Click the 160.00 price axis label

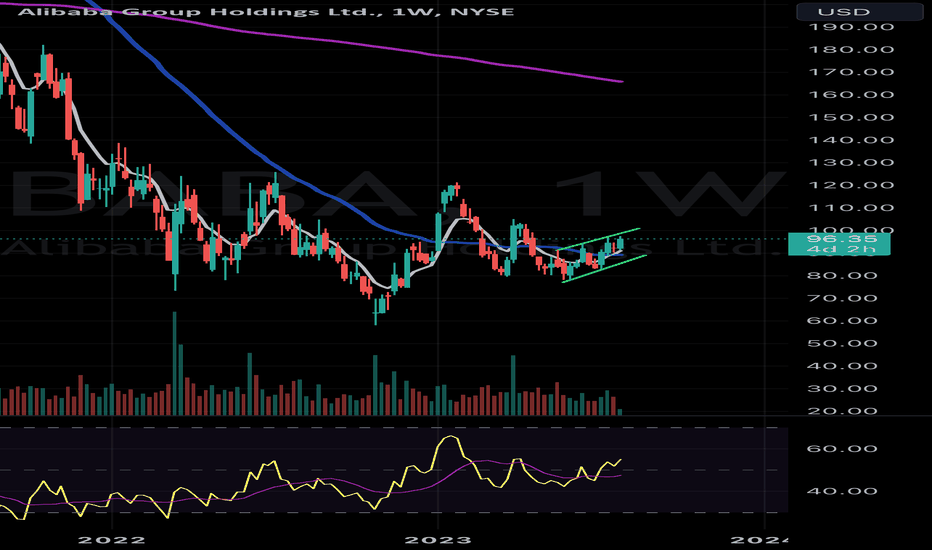click(x=851, y=95)
